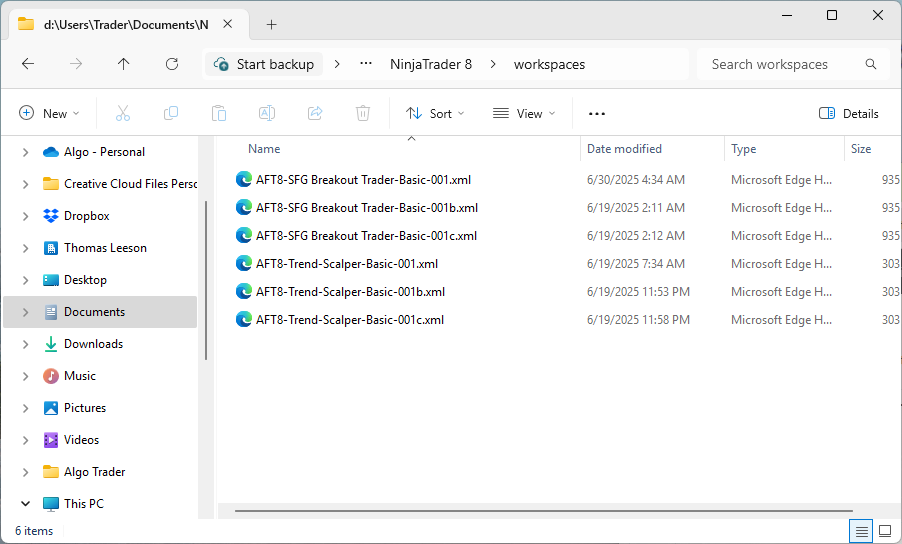
Task: Click the folder icon in the tab title
Action: 26,24
